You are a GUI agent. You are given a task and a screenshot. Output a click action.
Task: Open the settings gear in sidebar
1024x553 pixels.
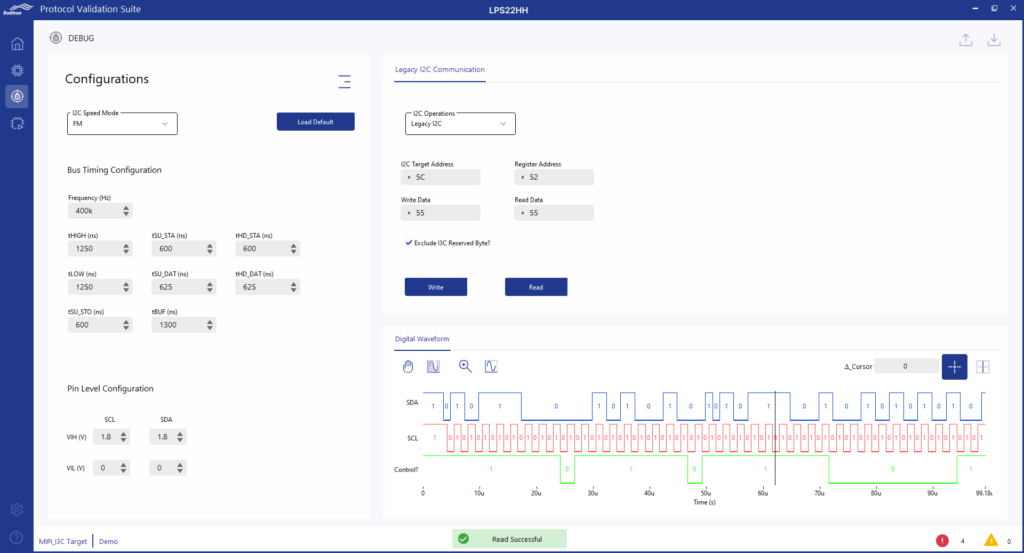pyautogui.click(x=17, y=509)
